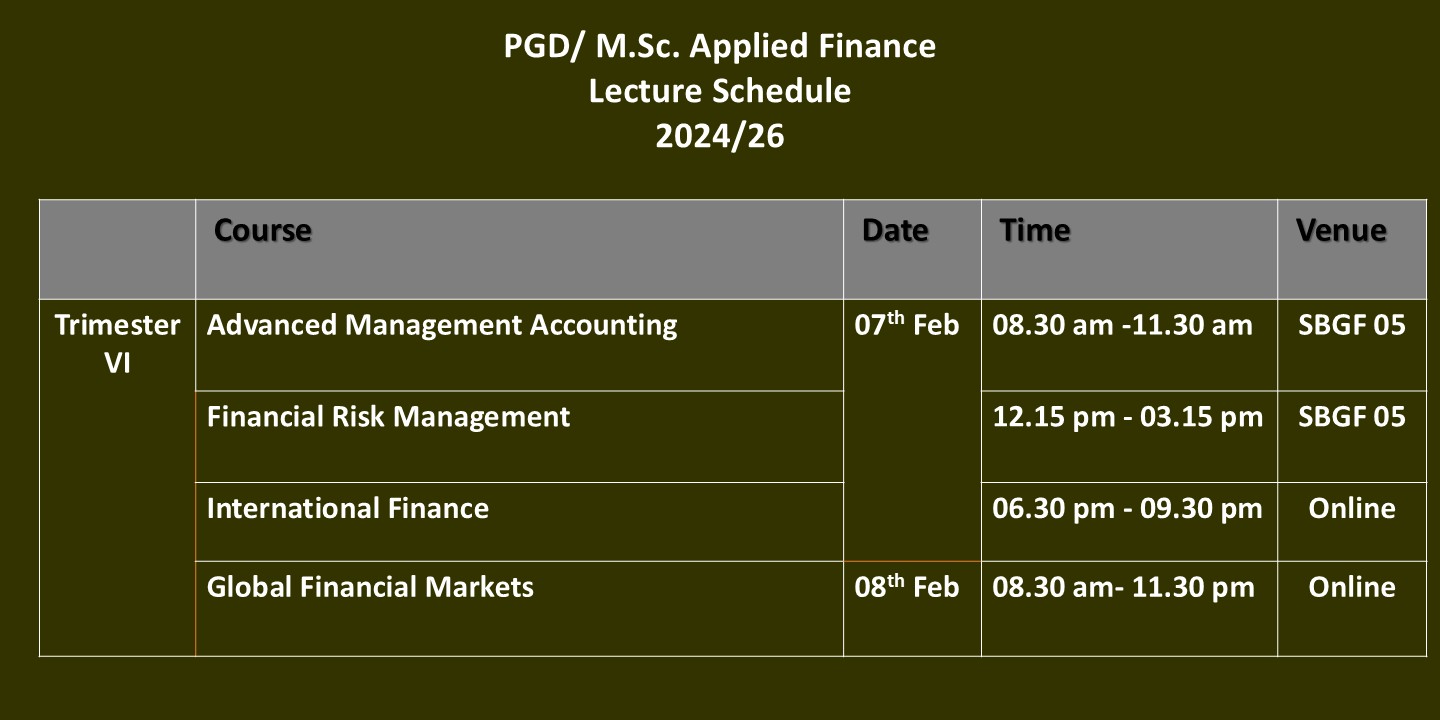Select the Online venue for Global Financial Markets

[x=1351, y=587]
